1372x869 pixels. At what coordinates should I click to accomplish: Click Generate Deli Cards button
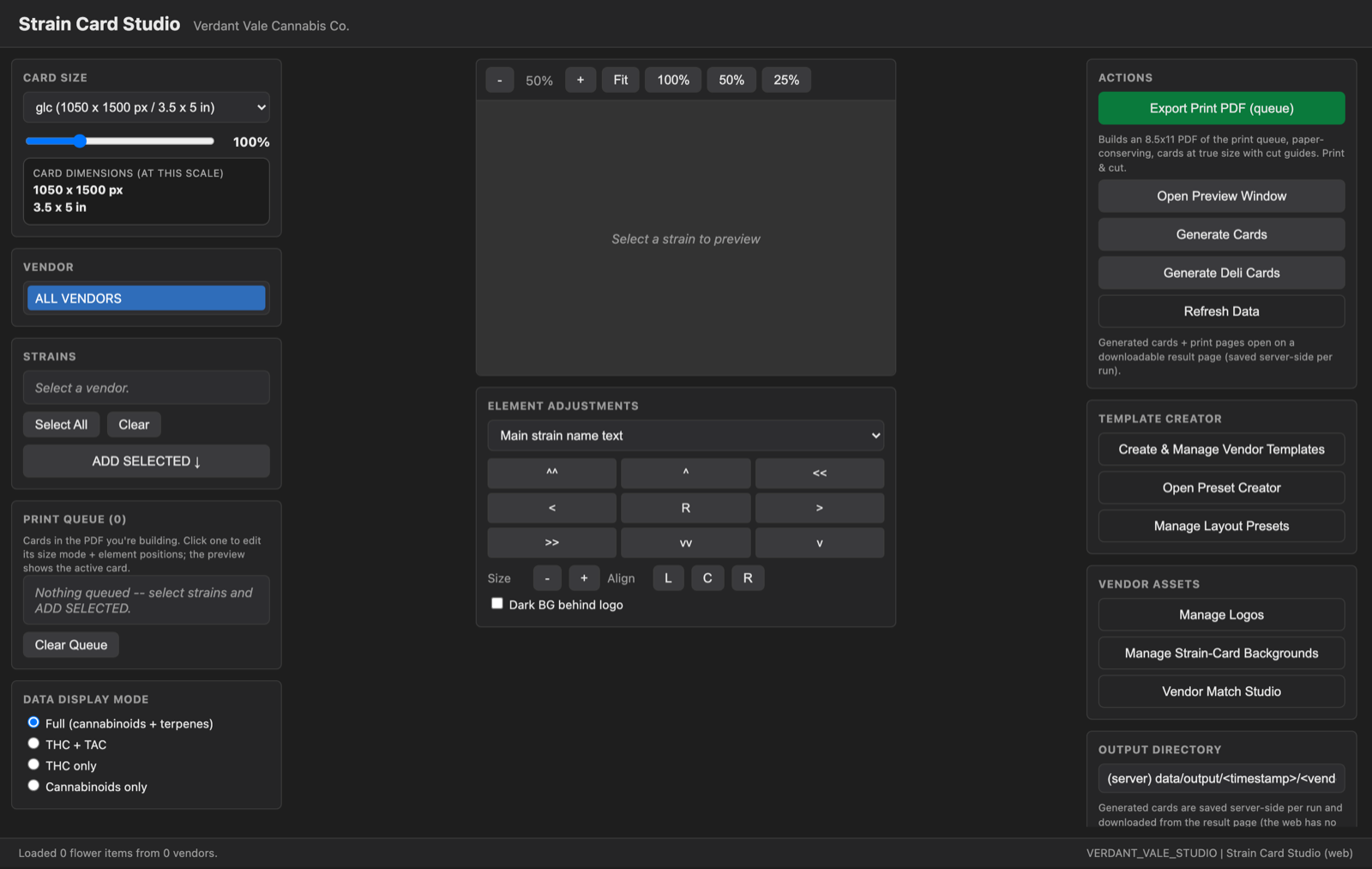point(1222,273)
